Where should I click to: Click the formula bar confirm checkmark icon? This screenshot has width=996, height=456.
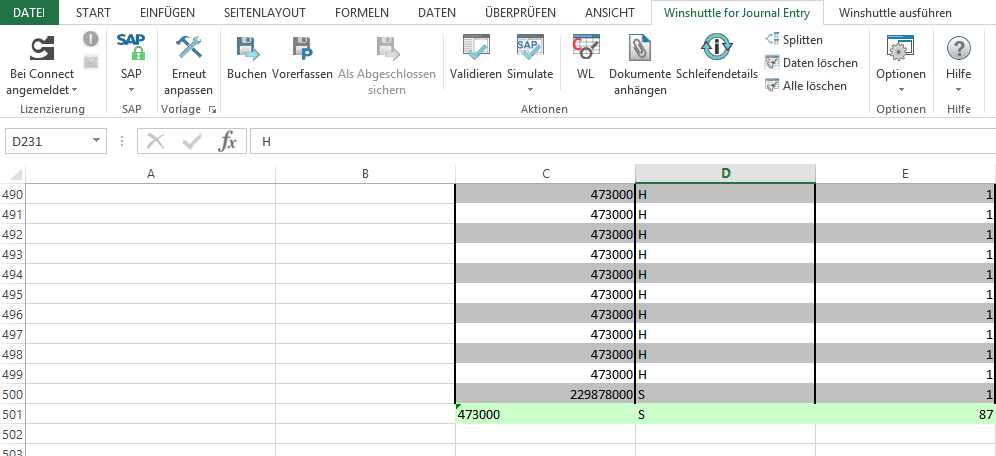tap(191, 142)
